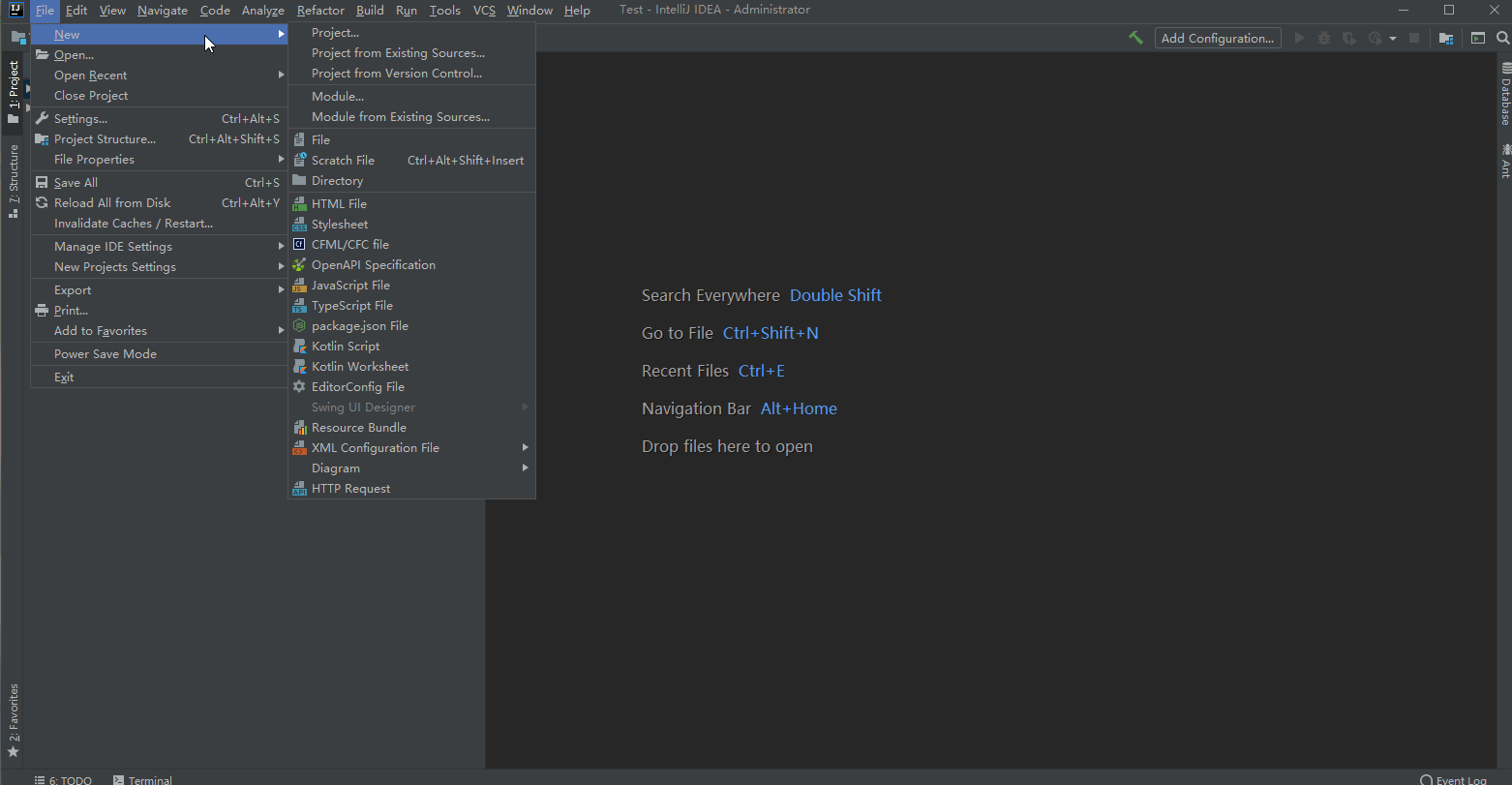Expand the Add to Favorites submenu
This screenshot has height=785, width=1512.
coord(160,331)
